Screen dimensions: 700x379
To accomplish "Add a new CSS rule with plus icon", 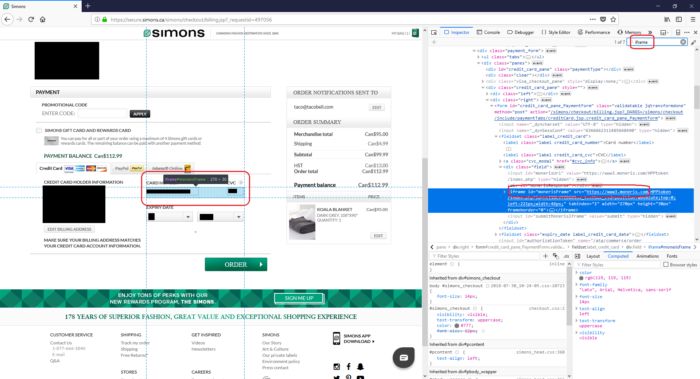I will (545, 256).
